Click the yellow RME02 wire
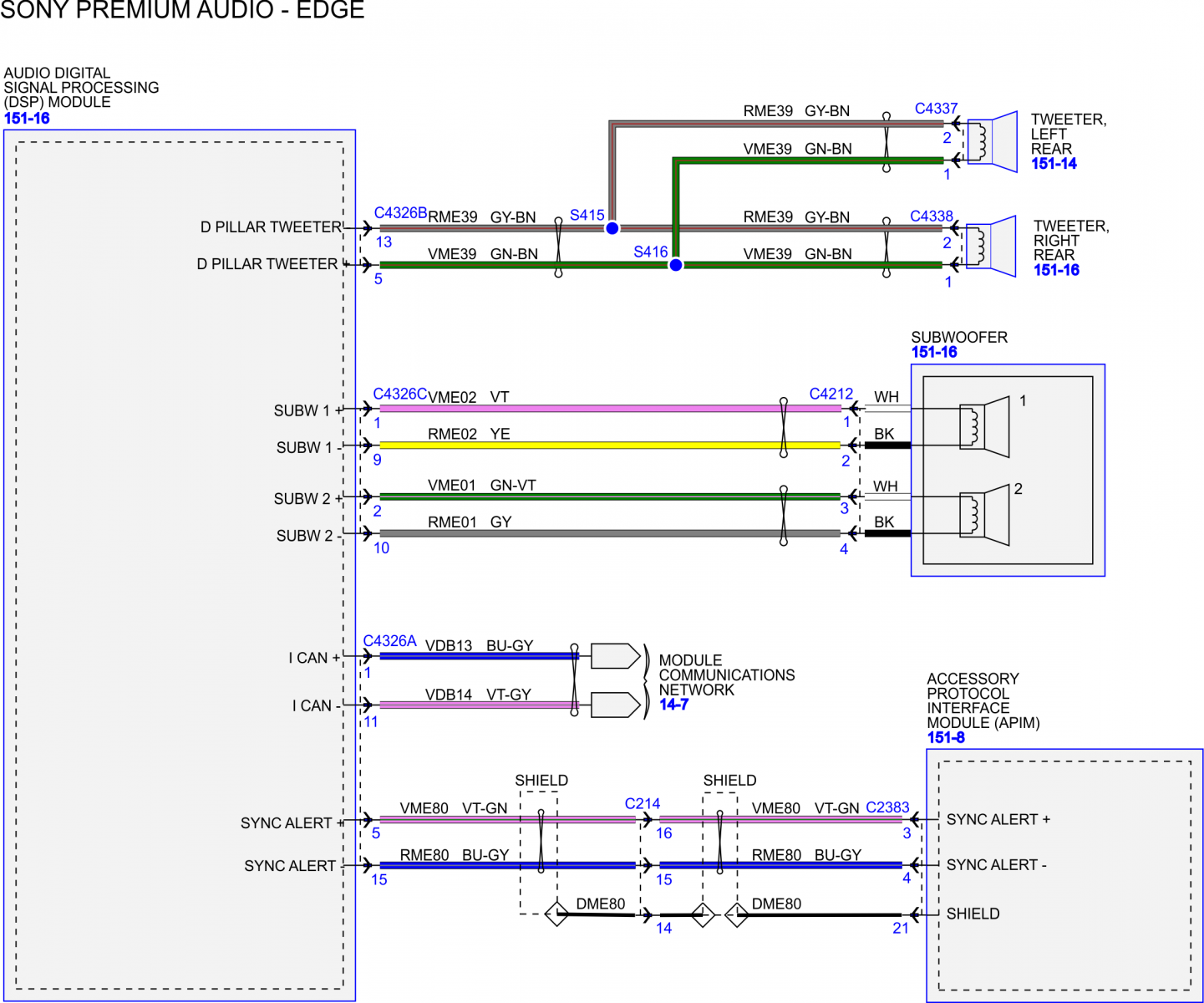 click(x=610, y=445)
